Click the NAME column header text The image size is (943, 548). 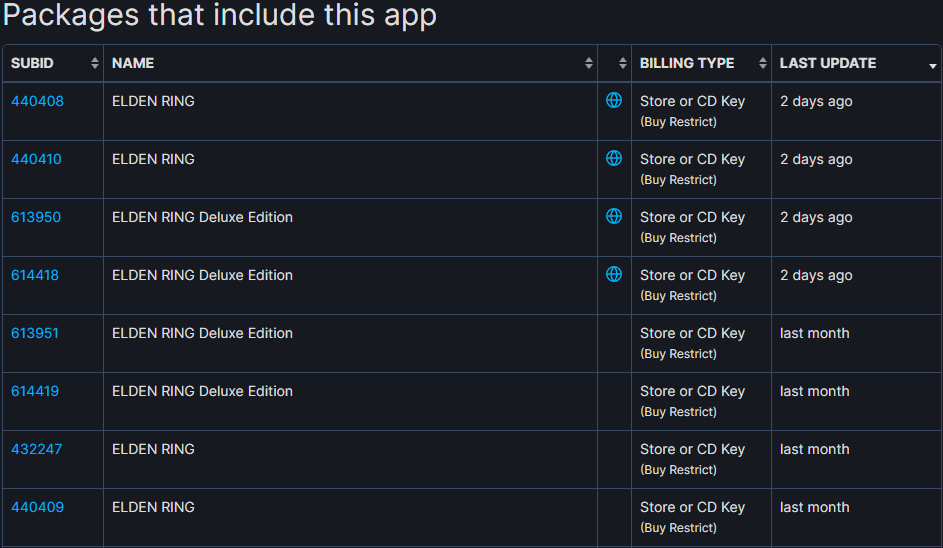tap(133, 63)
